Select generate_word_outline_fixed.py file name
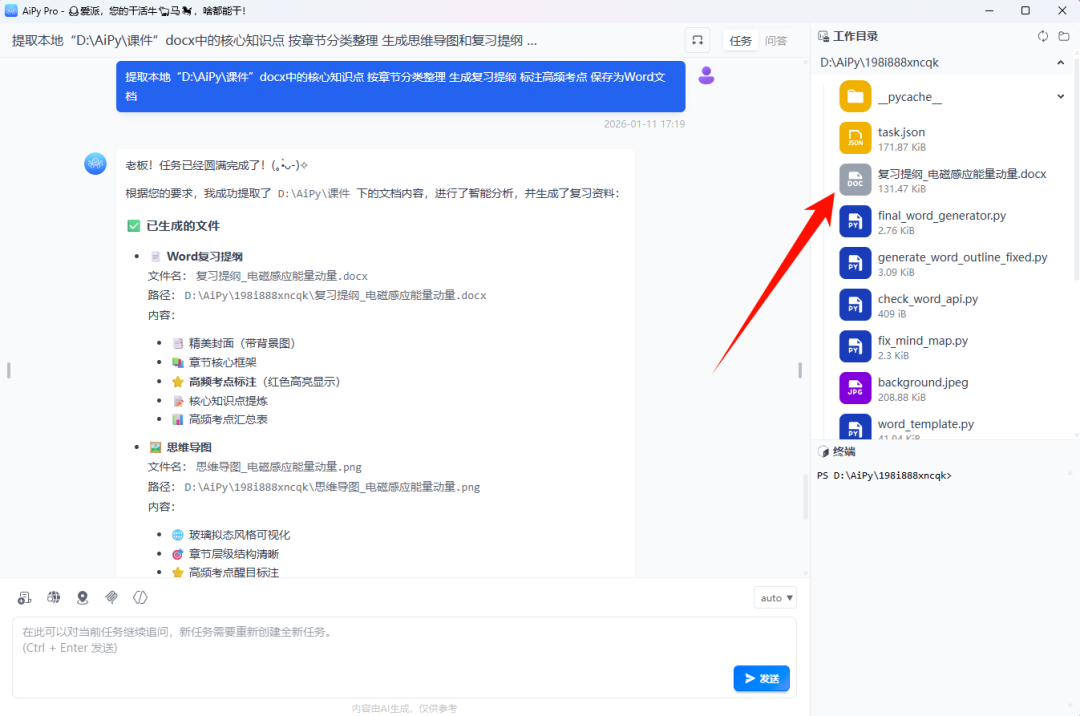Screen dimensions: 1080x716 pos(962,257)
